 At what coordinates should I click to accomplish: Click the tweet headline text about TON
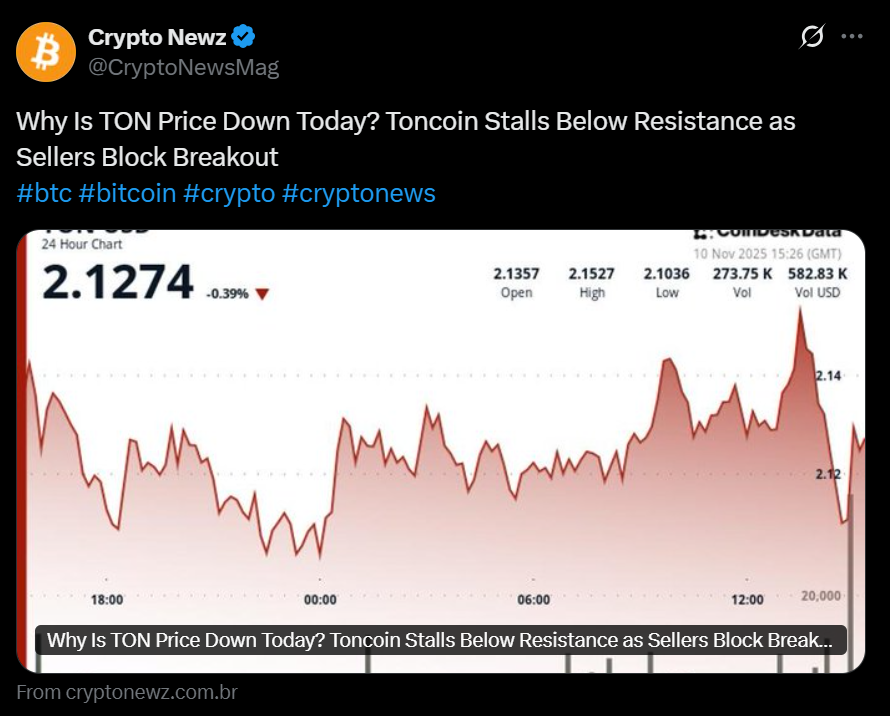(x=405, y=139)
